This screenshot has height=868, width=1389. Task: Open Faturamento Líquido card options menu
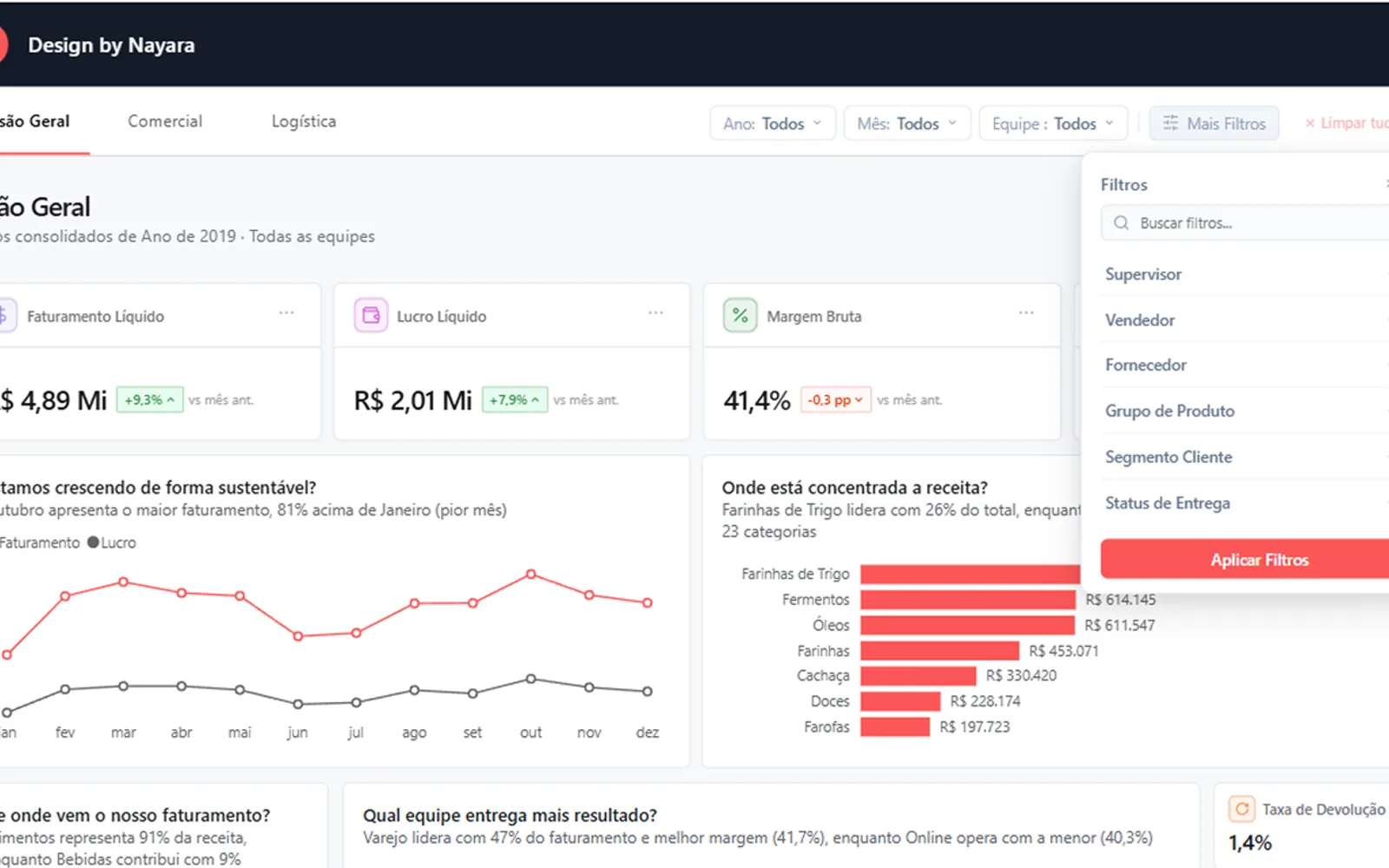pyautogui.click(x=286, y=312)
